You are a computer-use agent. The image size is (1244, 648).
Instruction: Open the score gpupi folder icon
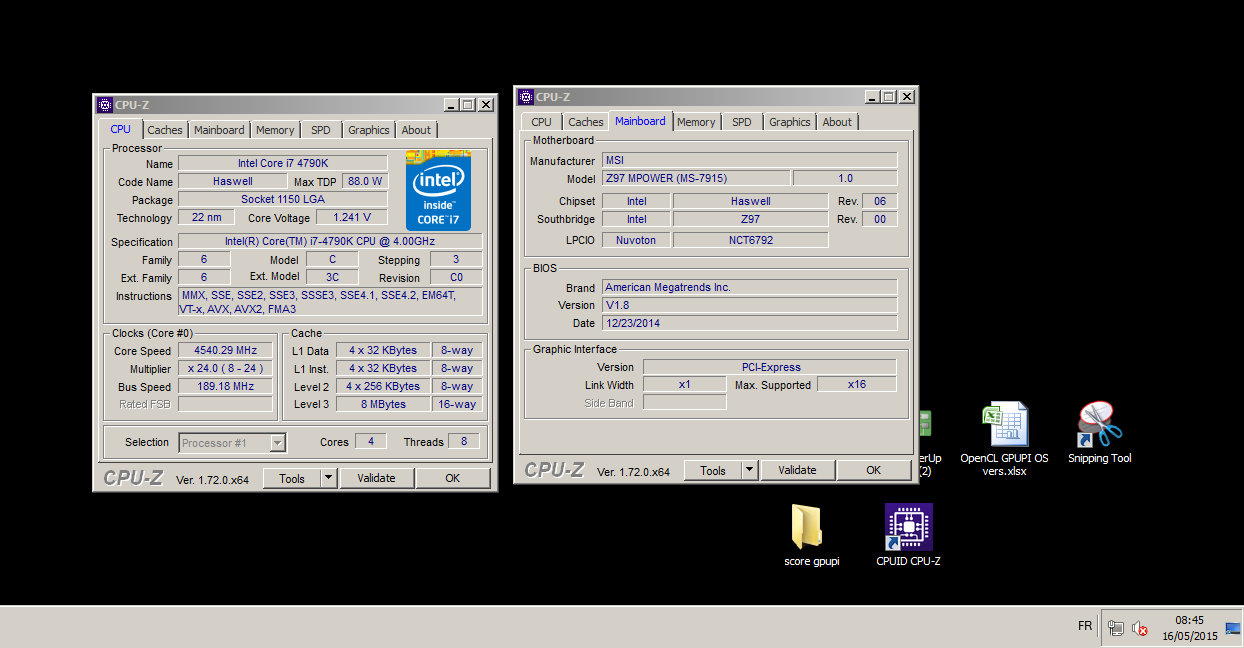(x=811, y=535)
